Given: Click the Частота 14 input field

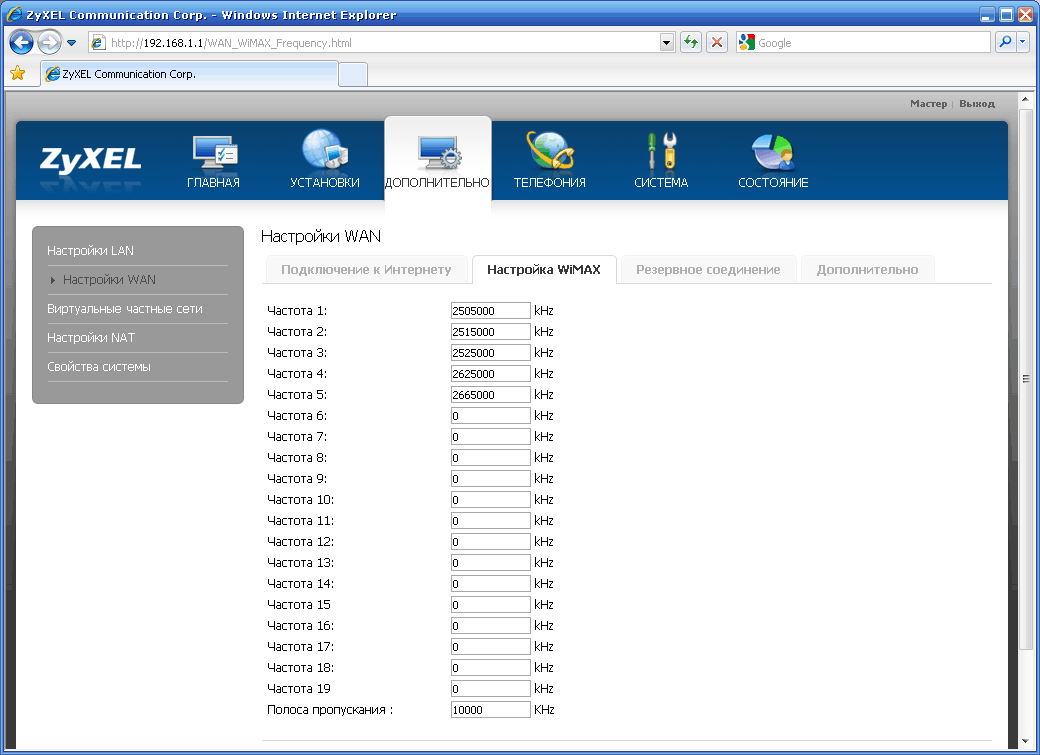Looking at the screenshot, I should coord(490,584).
